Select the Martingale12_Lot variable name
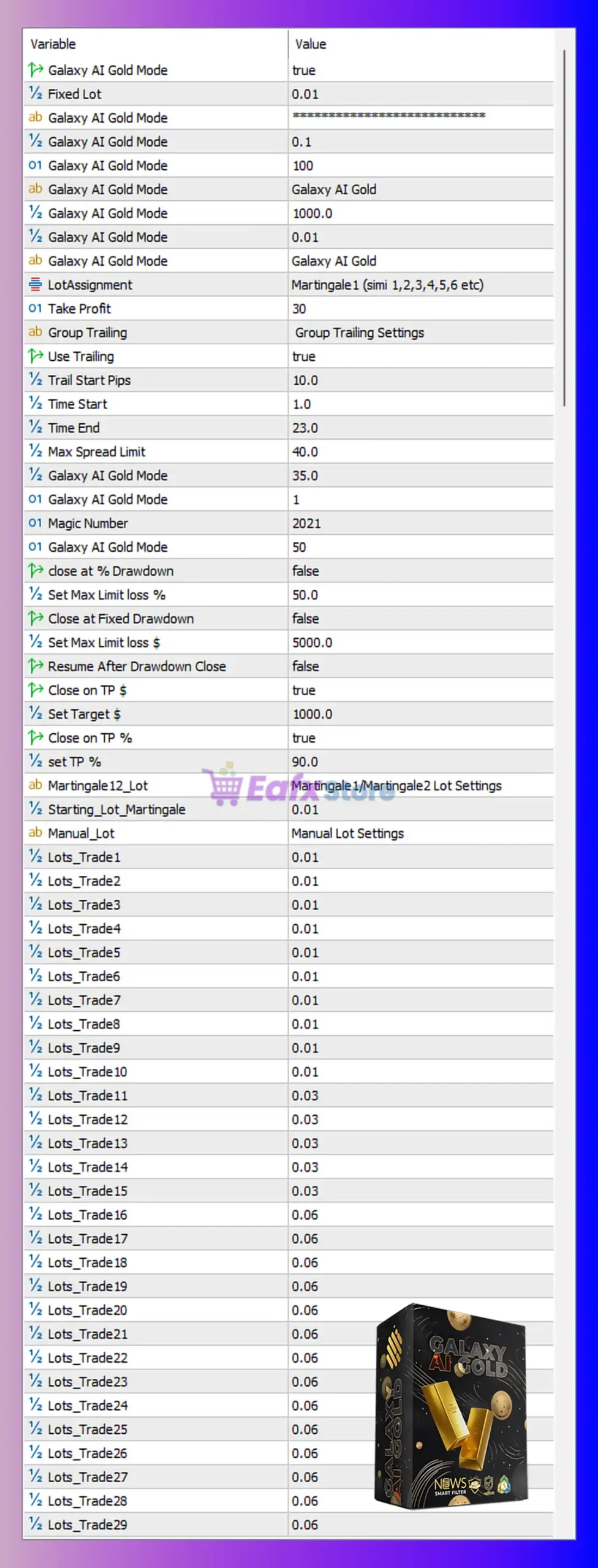 point(98,786)
